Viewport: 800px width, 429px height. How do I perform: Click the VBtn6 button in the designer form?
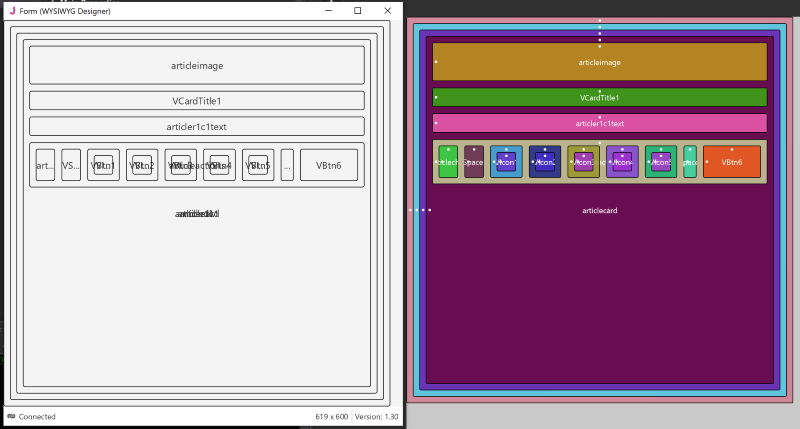click(x=329, y=165)
